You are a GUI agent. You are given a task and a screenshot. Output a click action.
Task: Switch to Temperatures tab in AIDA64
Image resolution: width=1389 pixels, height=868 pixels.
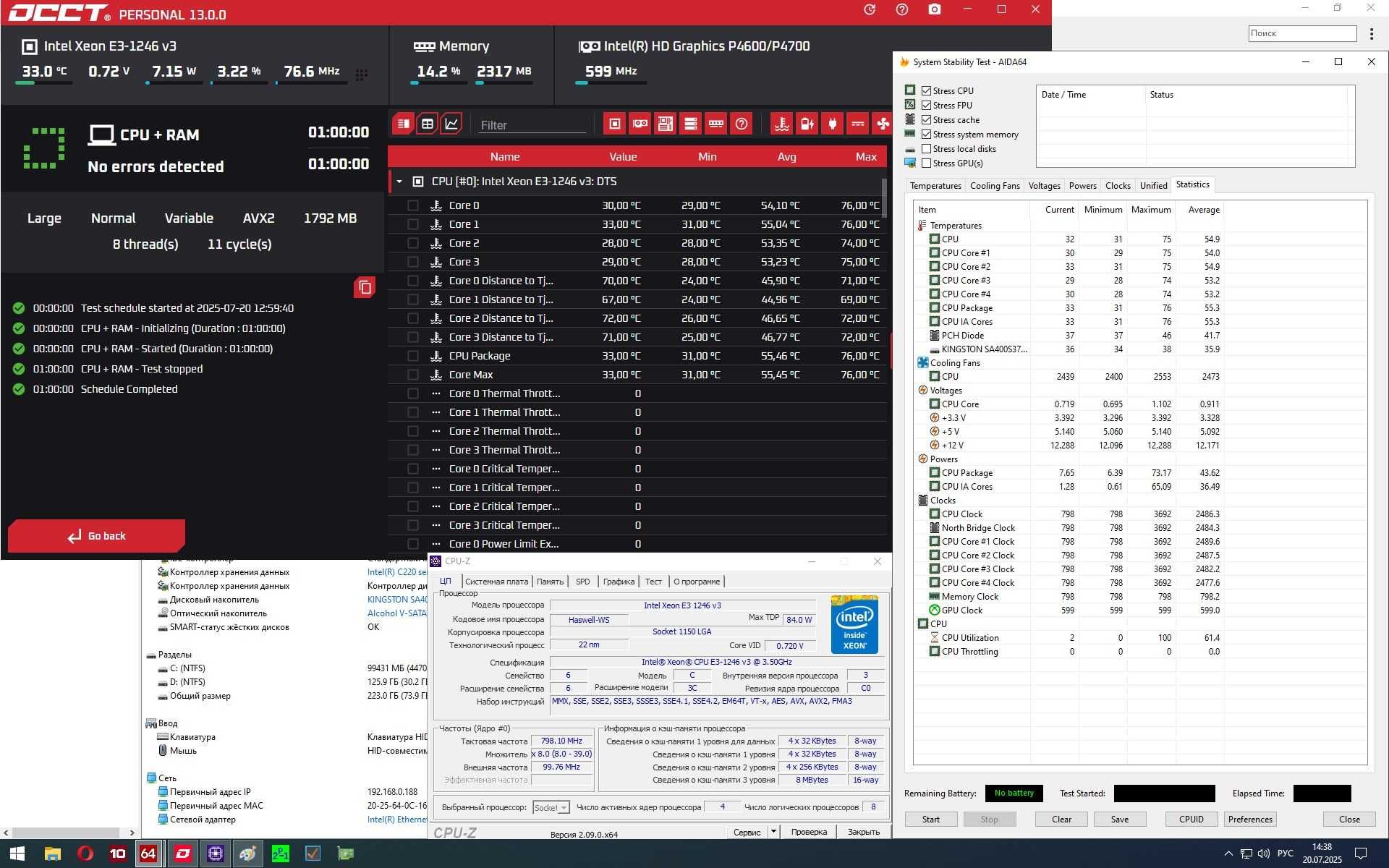coord(935,186)
